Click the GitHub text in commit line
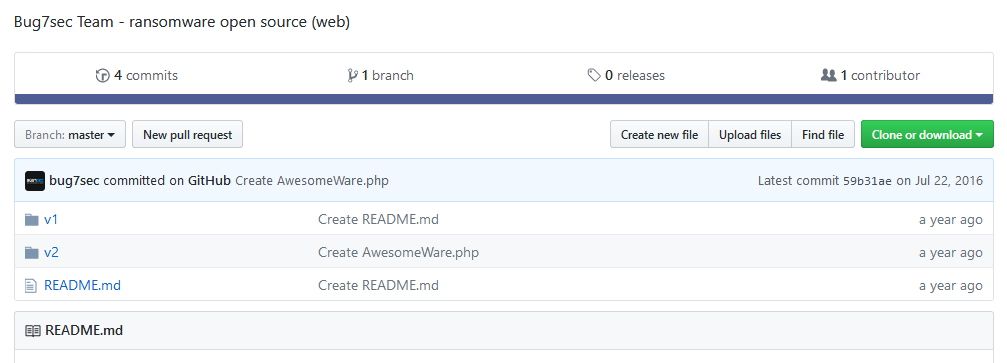This screenshot has width=1007, height=363. tap(209, 181)
